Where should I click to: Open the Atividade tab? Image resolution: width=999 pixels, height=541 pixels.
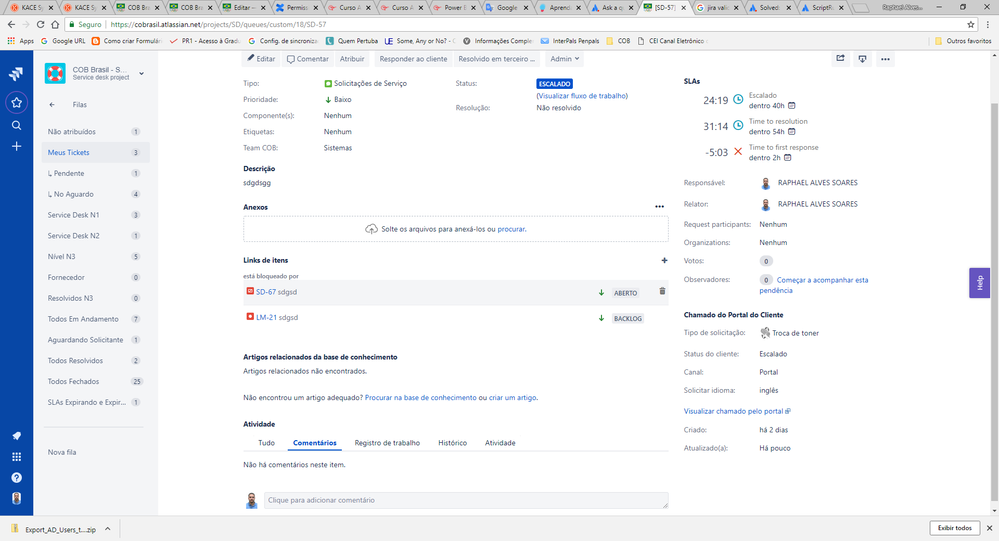pyautogui.click(x=500, y=443)
